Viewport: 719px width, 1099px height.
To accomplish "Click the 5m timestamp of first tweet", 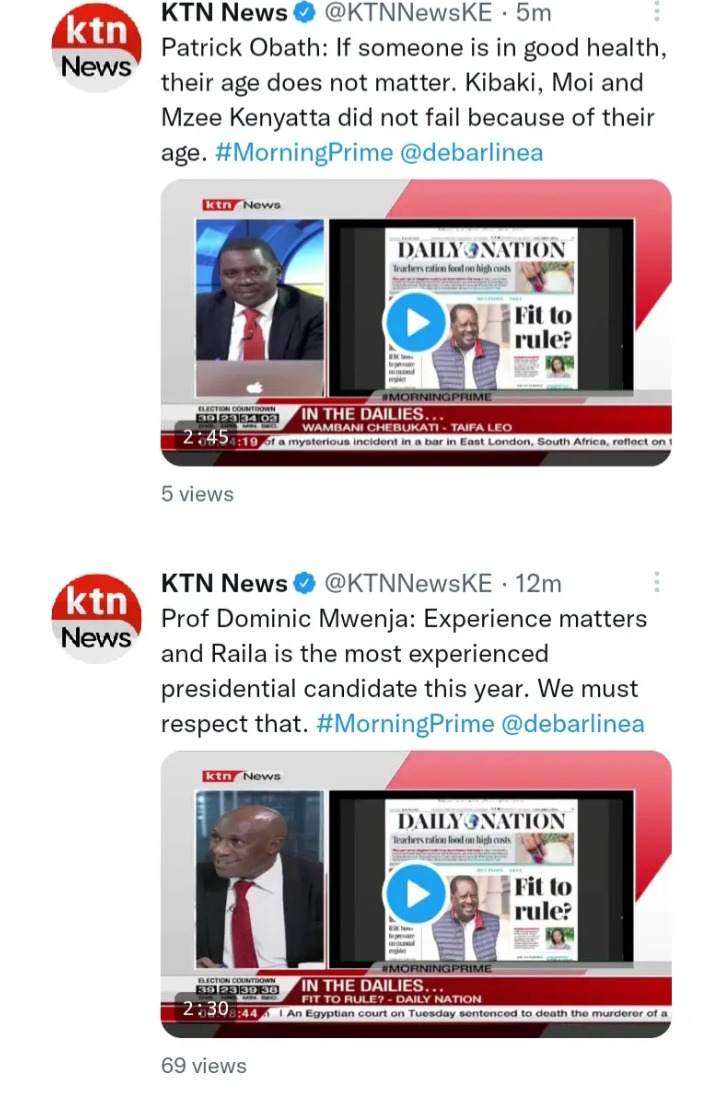I will [x=534, y=13].
